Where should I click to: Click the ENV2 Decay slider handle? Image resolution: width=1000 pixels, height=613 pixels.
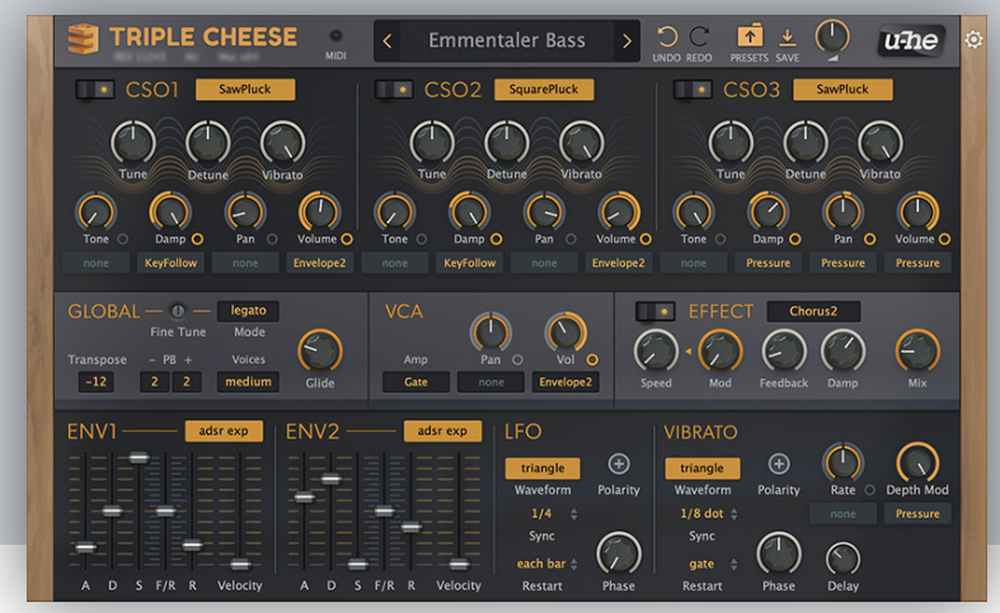330,479
